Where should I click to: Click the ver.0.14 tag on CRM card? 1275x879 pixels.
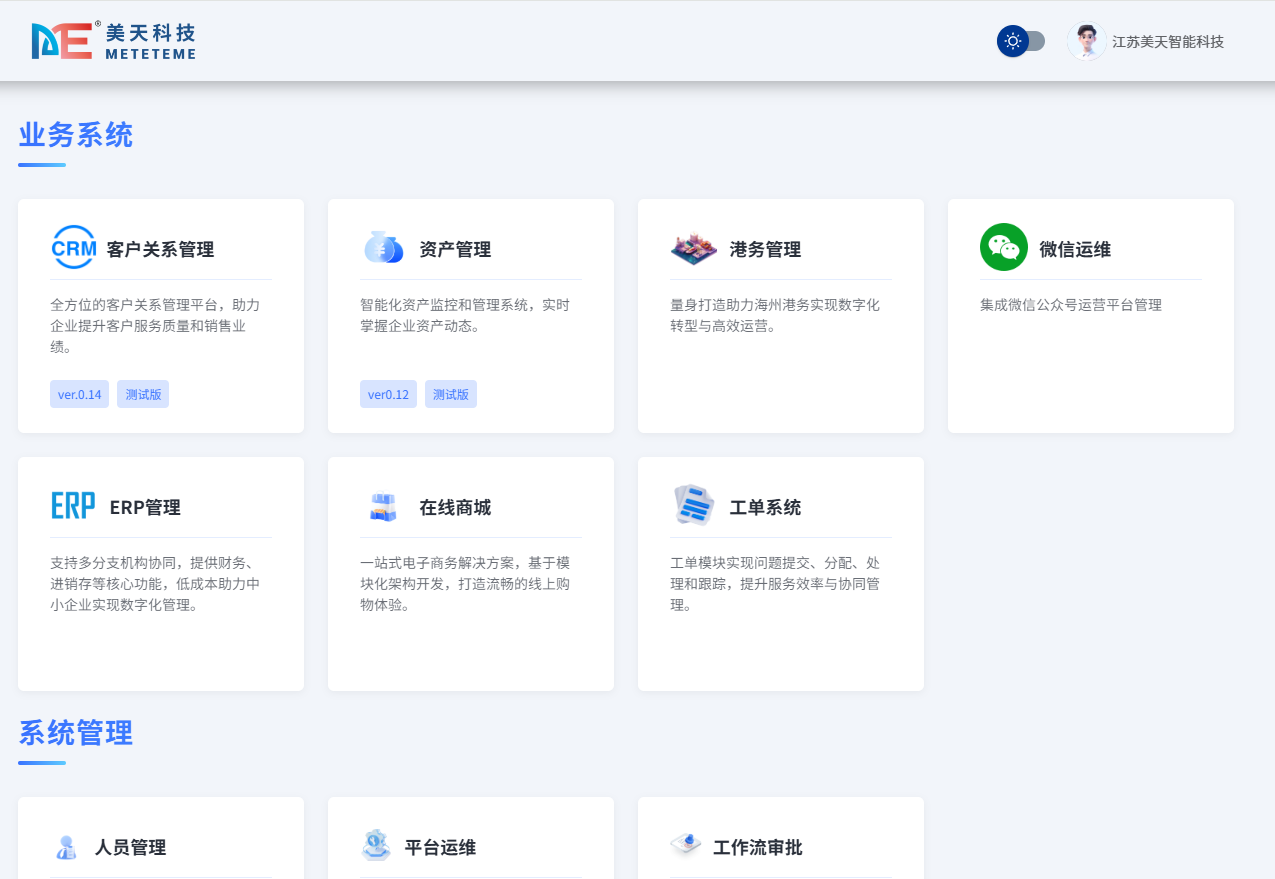click(x=79, y=394)
